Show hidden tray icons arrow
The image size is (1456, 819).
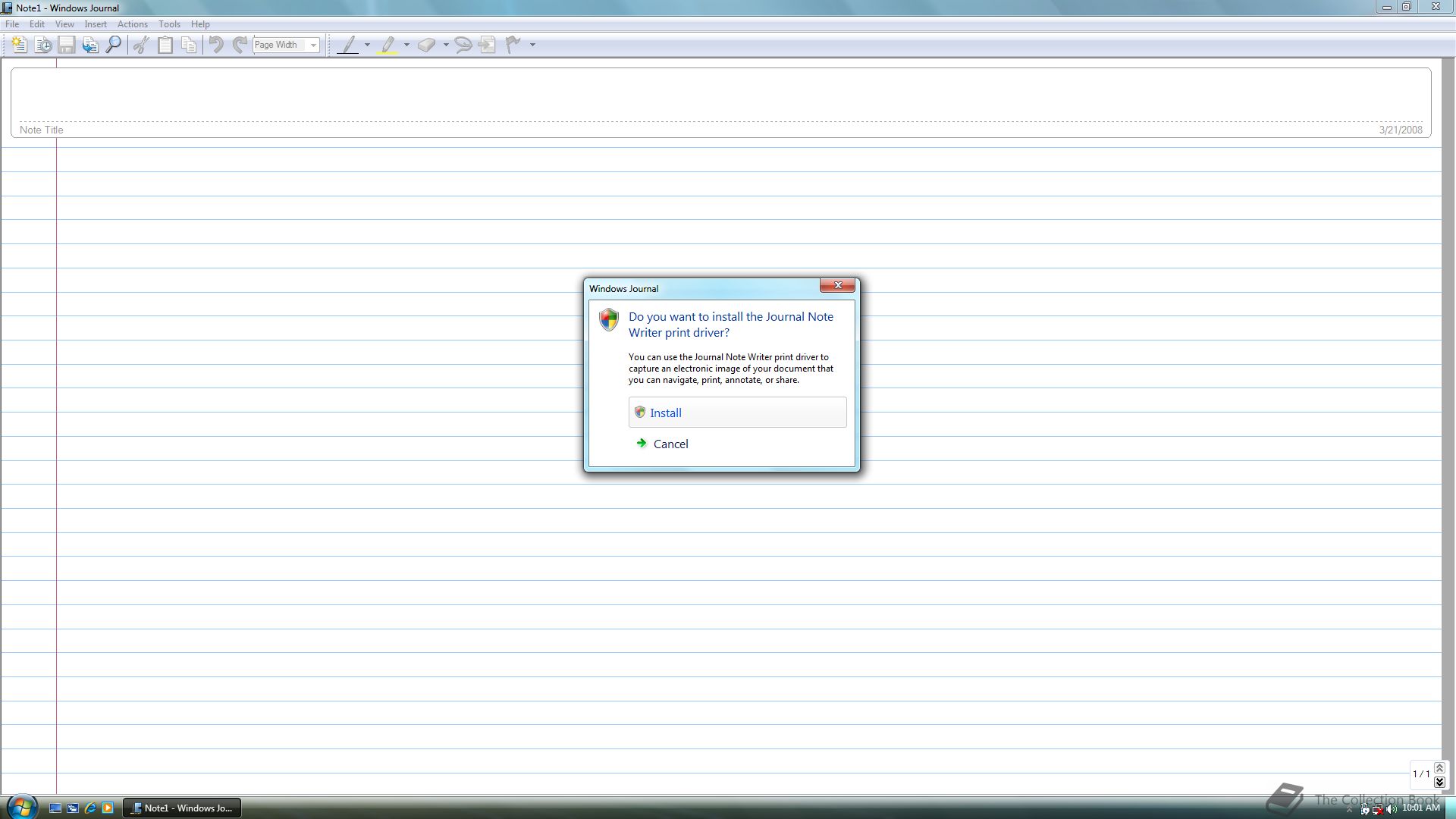[x=1349, y=810]
